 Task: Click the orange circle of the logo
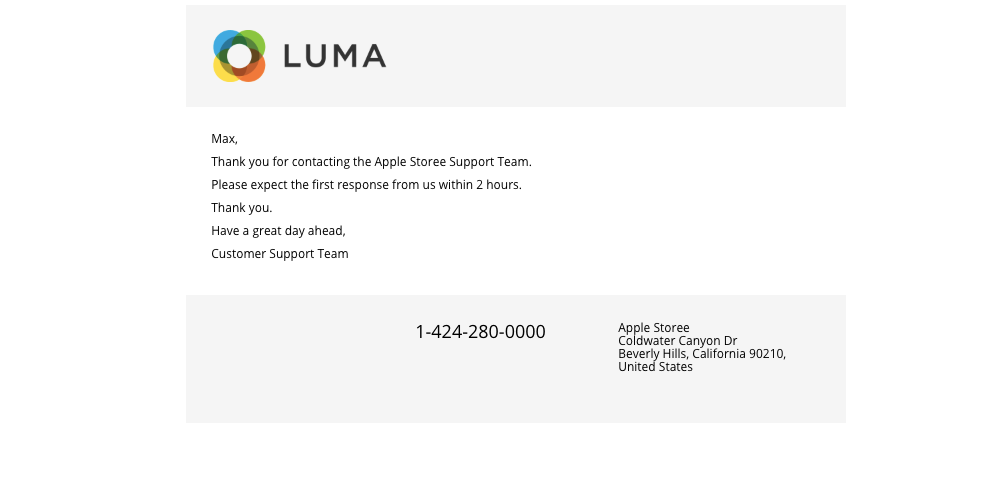pos(254,71)
